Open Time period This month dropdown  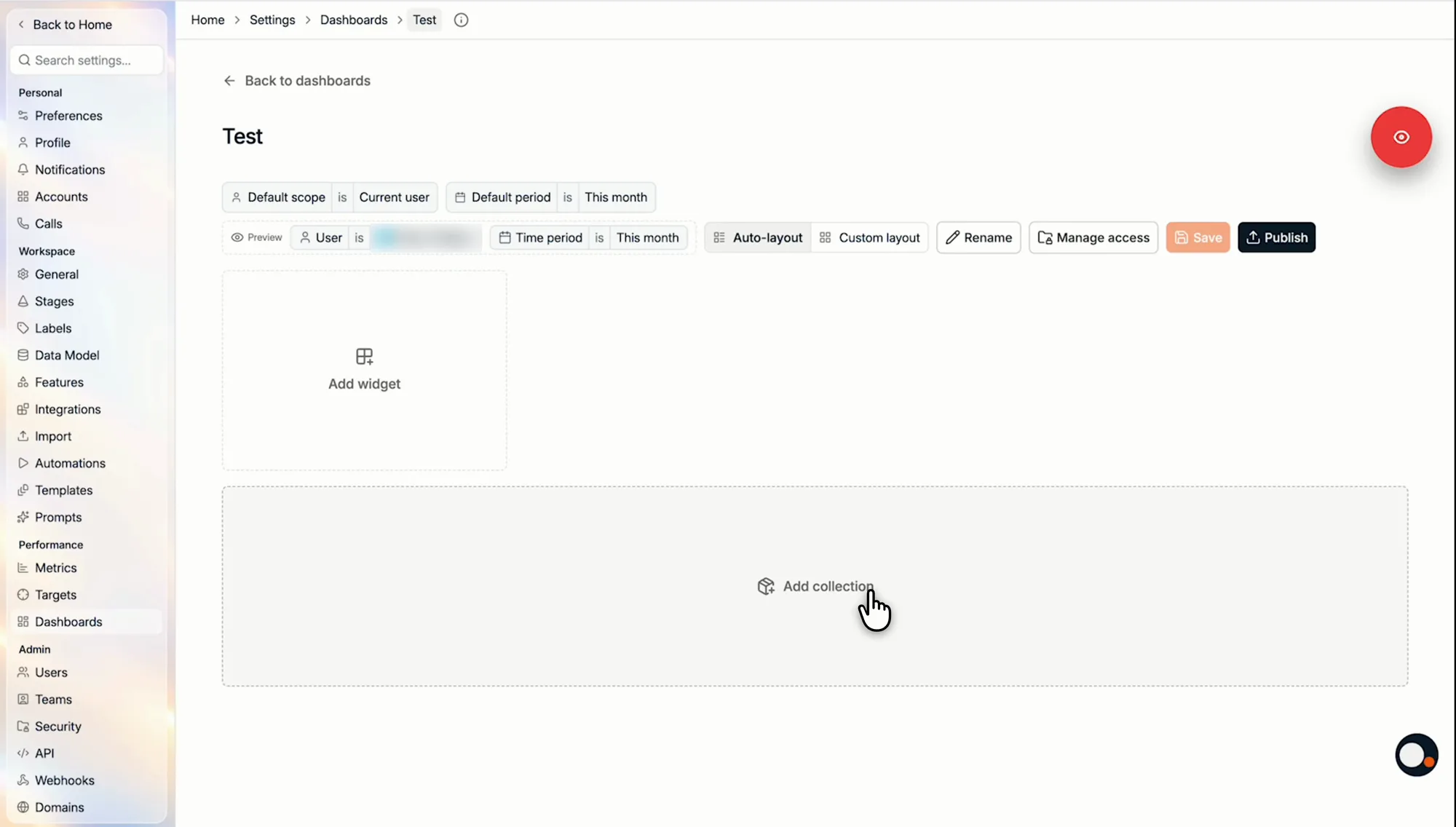click(647, 237)
